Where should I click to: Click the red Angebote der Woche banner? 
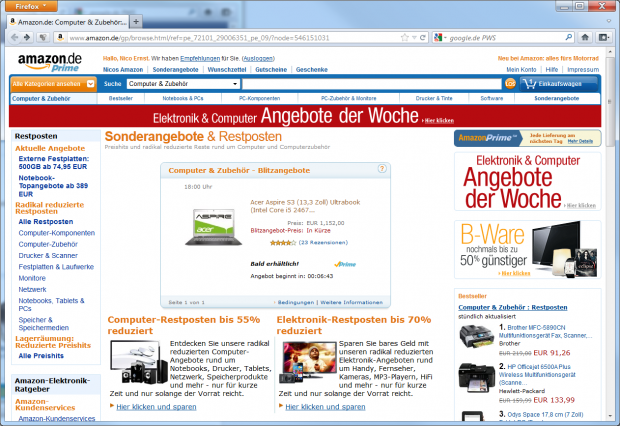(305, 116)
